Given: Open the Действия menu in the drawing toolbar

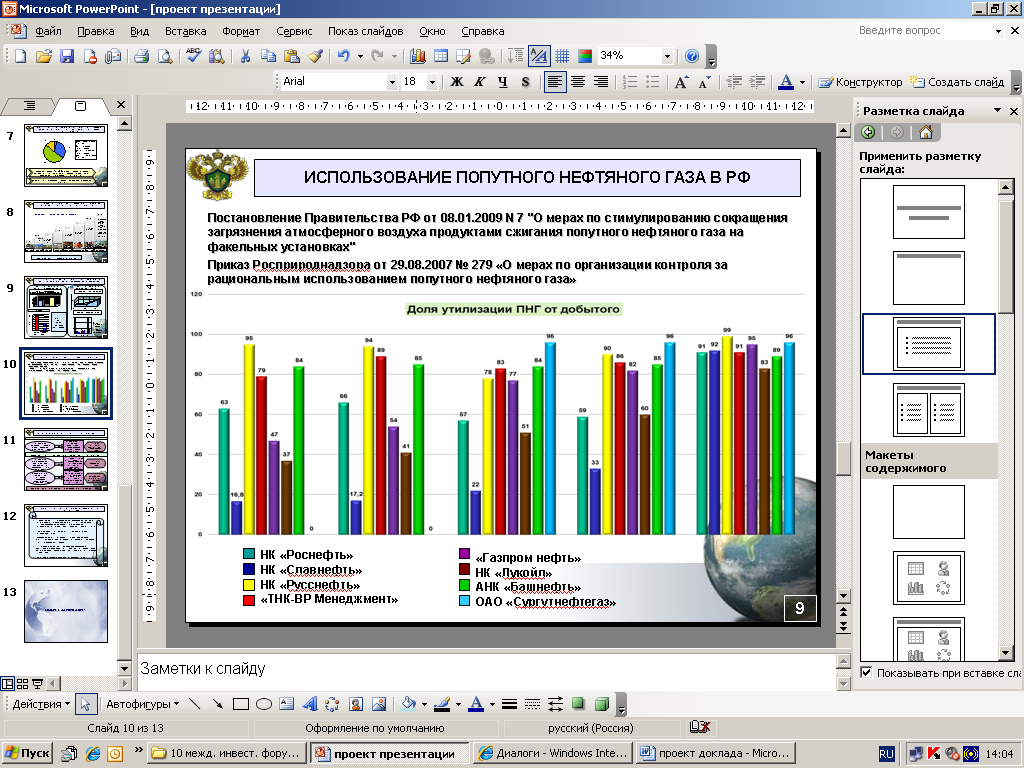Looking at the screenshot, I should pos(40,704).
